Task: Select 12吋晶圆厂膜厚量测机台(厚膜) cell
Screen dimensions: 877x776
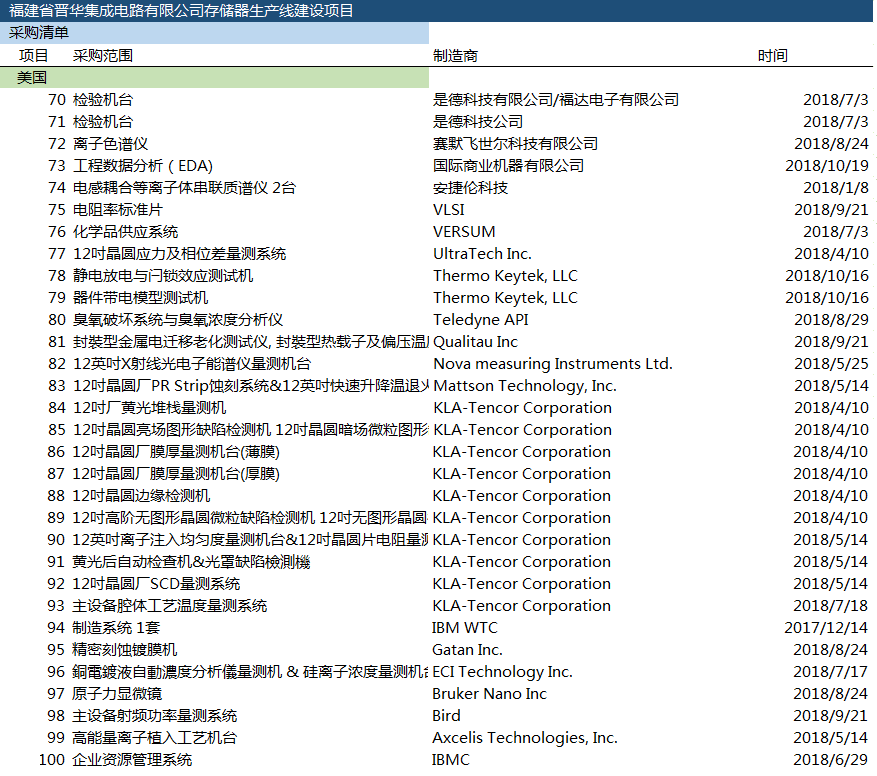Action: tap(176, 473)
